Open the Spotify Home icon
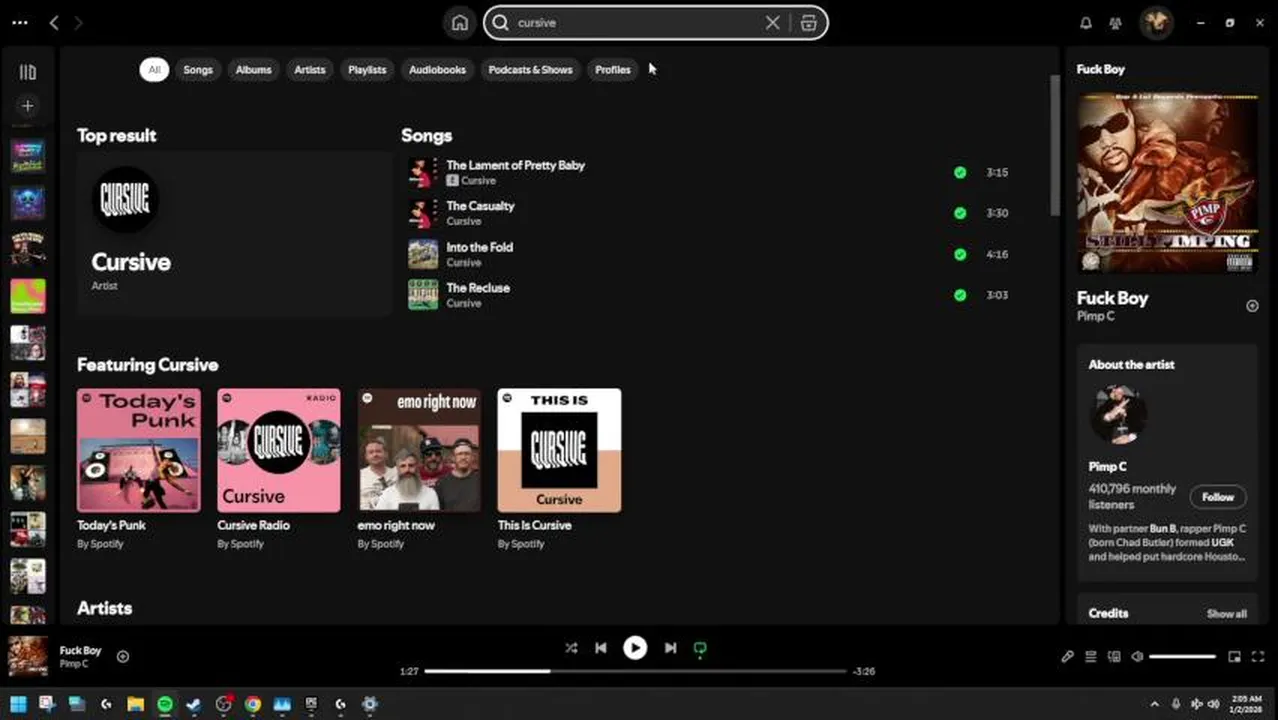 click(x=460, y=23)
